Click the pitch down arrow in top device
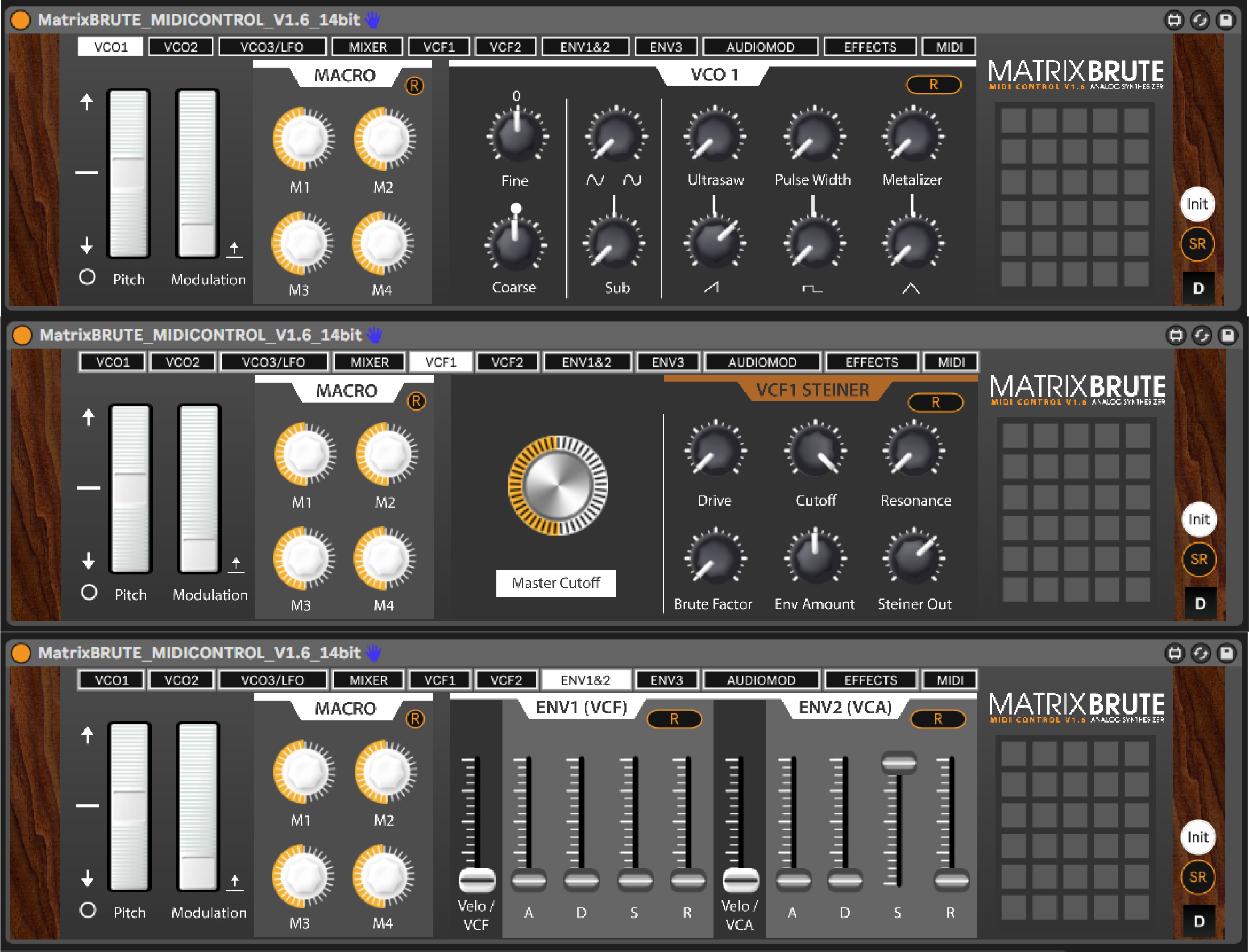 click(x=86, y=245)
